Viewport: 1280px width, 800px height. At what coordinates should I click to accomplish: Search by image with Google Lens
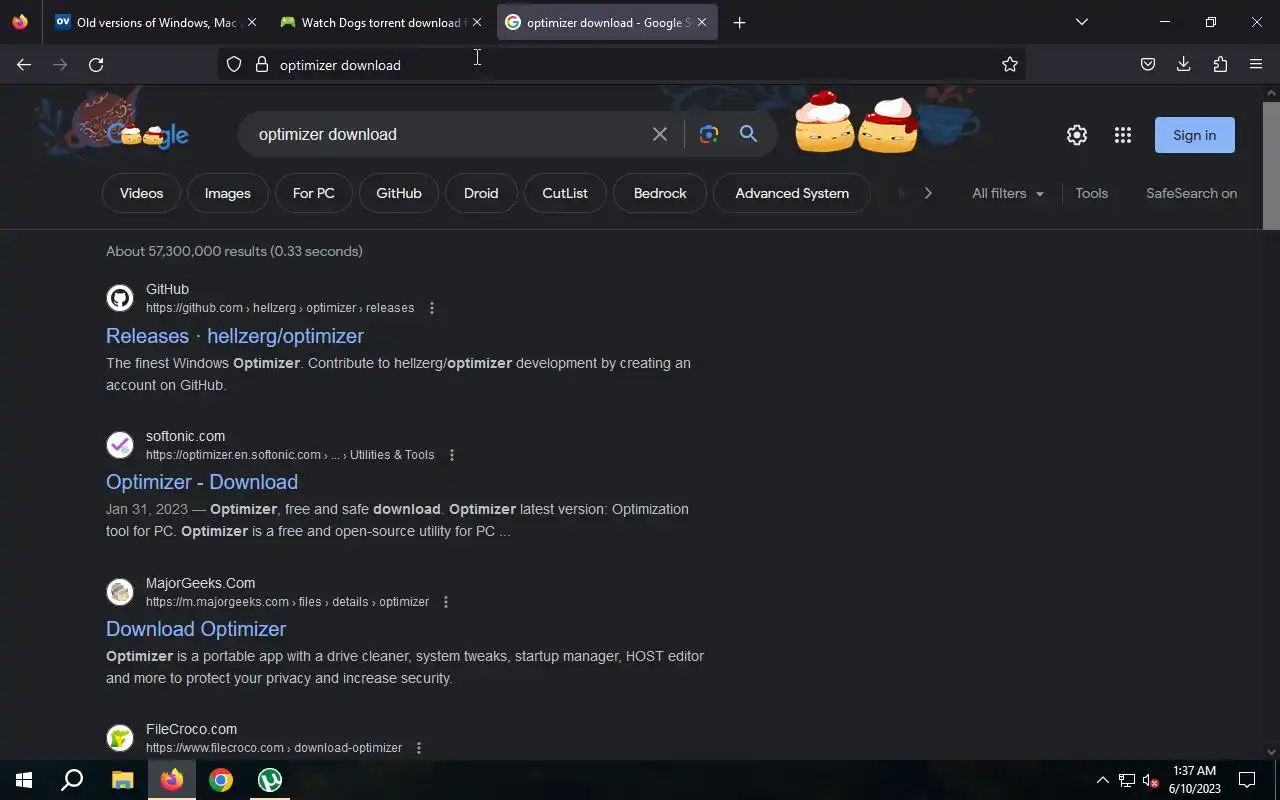click(x=709, y=134)
